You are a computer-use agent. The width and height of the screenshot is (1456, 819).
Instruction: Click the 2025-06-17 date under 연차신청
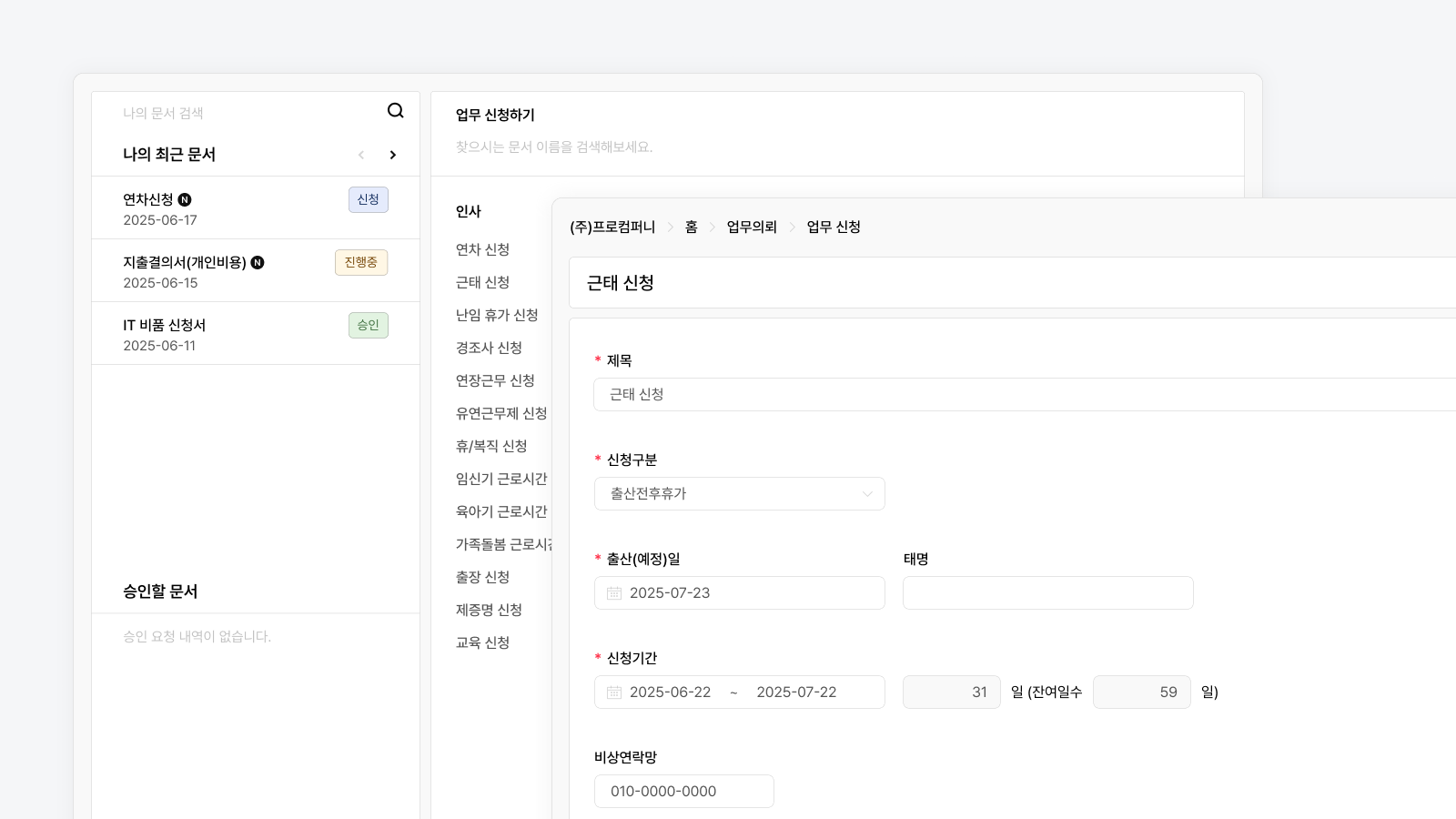click(160, 220)
